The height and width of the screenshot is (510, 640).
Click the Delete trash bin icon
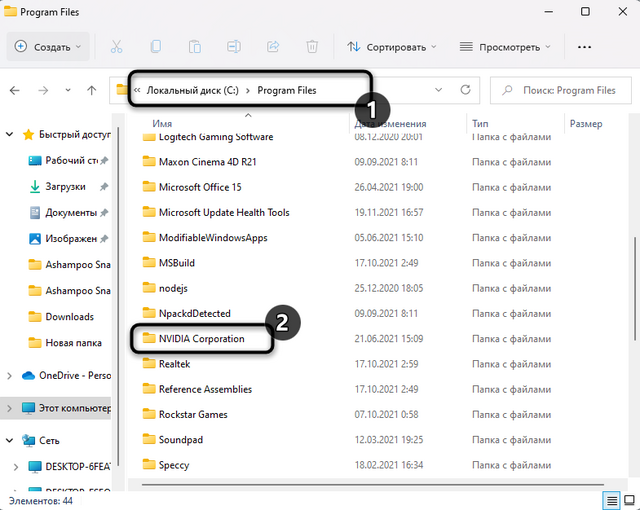(312, 47)
